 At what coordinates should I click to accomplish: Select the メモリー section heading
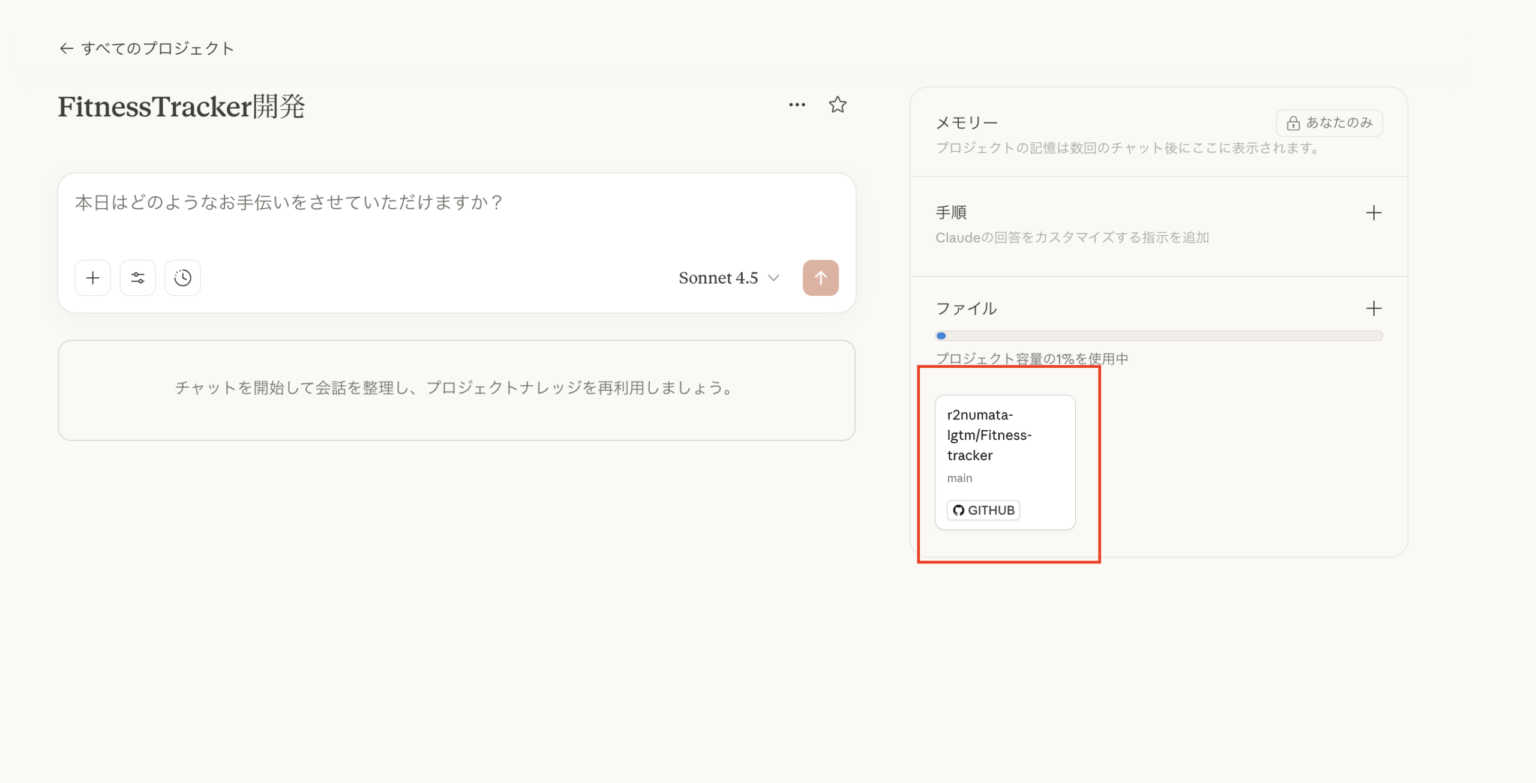pyautogui.click(x=966, y=123)
